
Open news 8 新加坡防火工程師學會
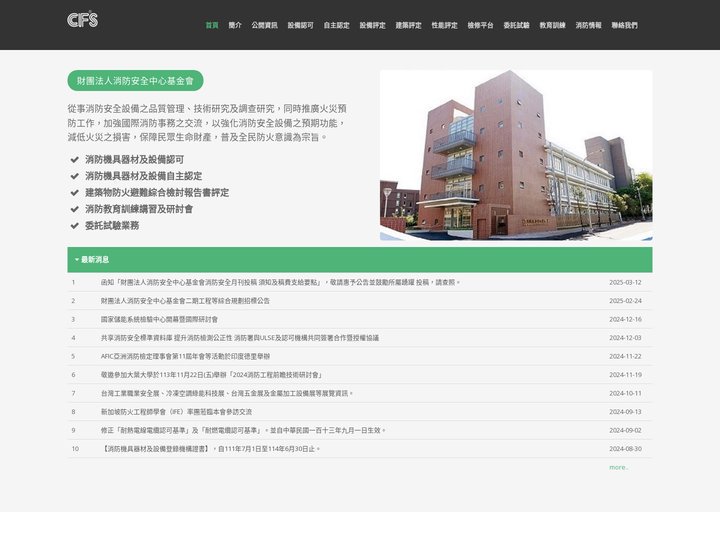tap(176, 412)
